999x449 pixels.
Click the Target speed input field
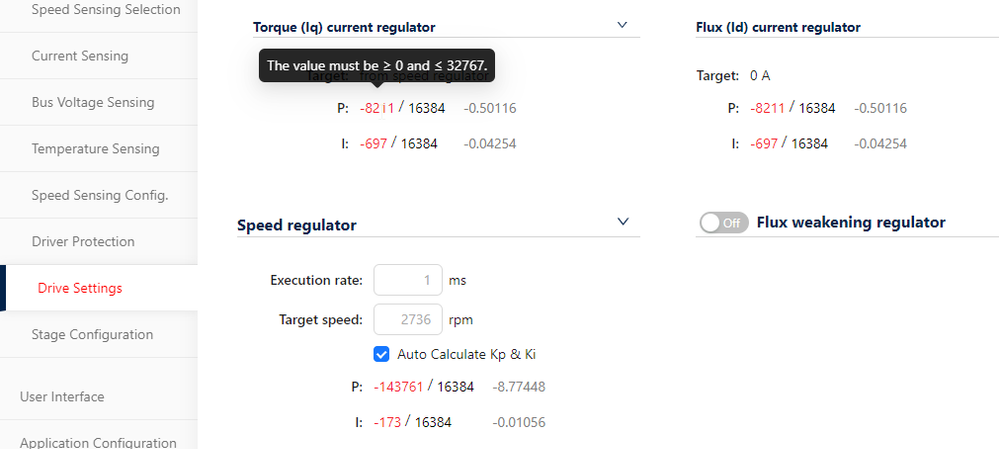click(x=407, y=320)
